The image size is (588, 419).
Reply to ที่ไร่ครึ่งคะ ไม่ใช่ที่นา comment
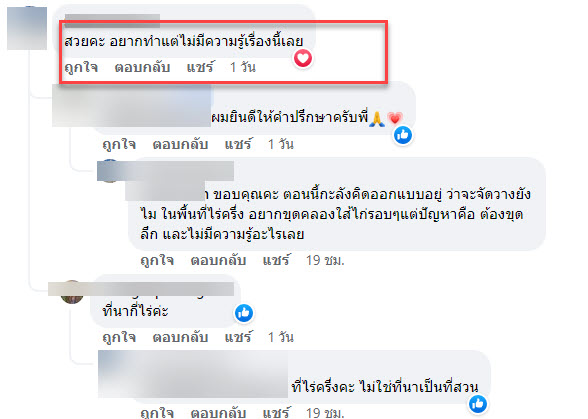click(x=218, y=413)
